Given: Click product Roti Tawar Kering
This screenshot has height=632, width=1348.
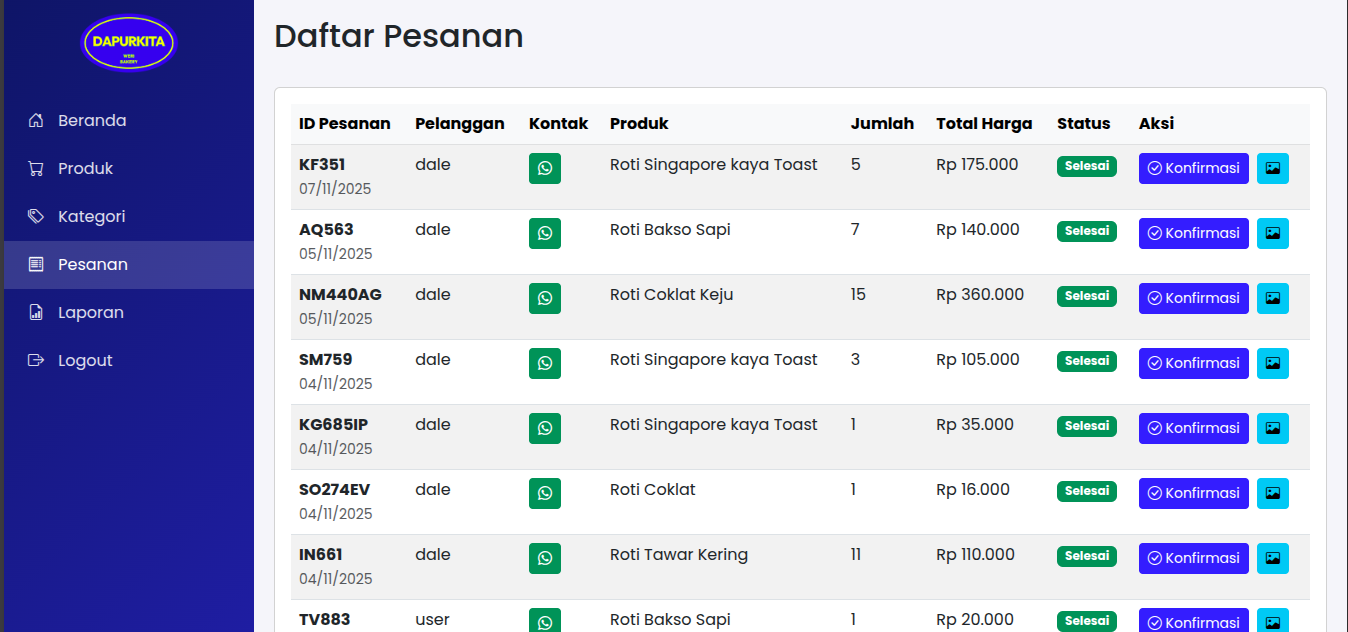Looking at the screenshot, I should tap(679, 555).
